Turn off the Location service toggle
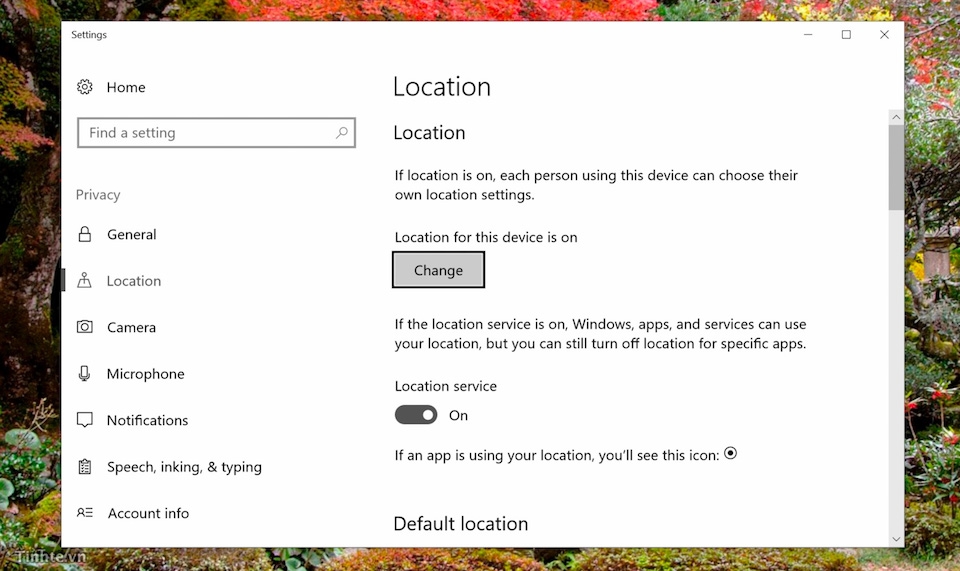The width and height of the screenshot is (960, 571). coord(416,415)
